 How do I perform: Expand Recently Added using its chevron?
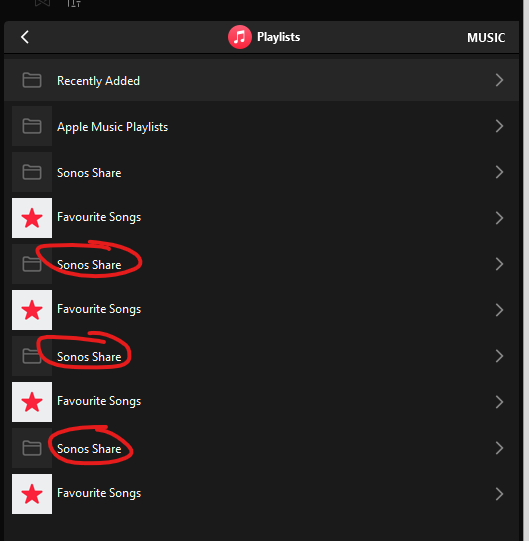click(499, 80)
